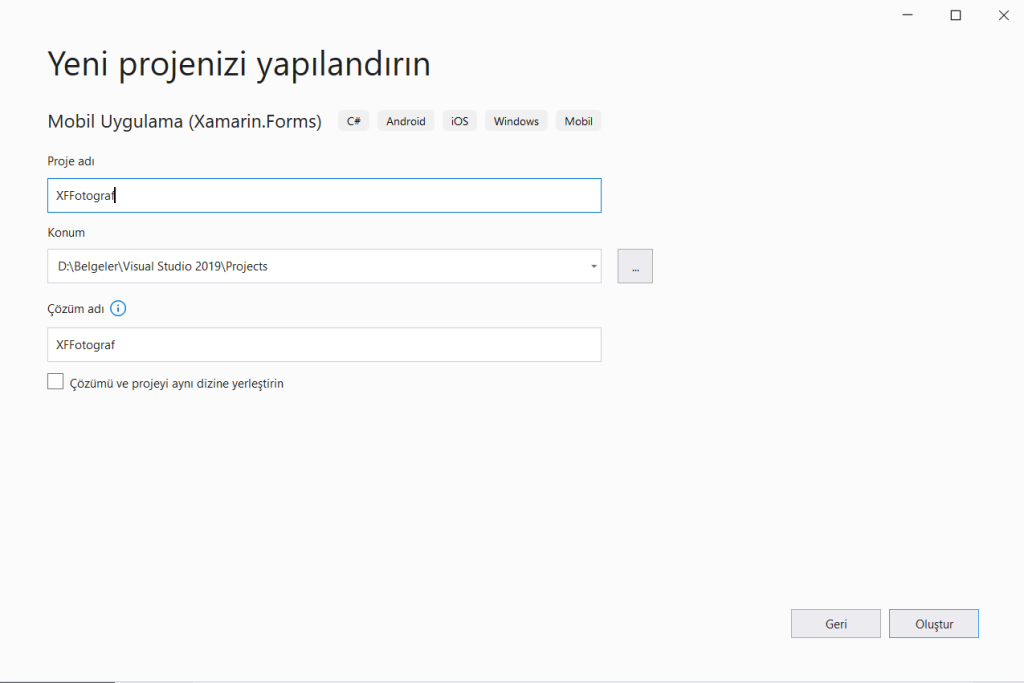
Task: Focus the Proje adı text field
Action: tap(324, 196)
